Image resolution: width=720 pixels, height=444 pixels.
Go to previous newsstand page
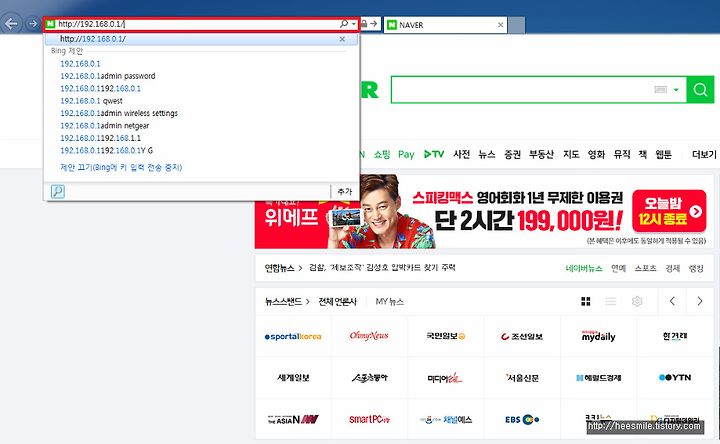click(x=672, y=301)
